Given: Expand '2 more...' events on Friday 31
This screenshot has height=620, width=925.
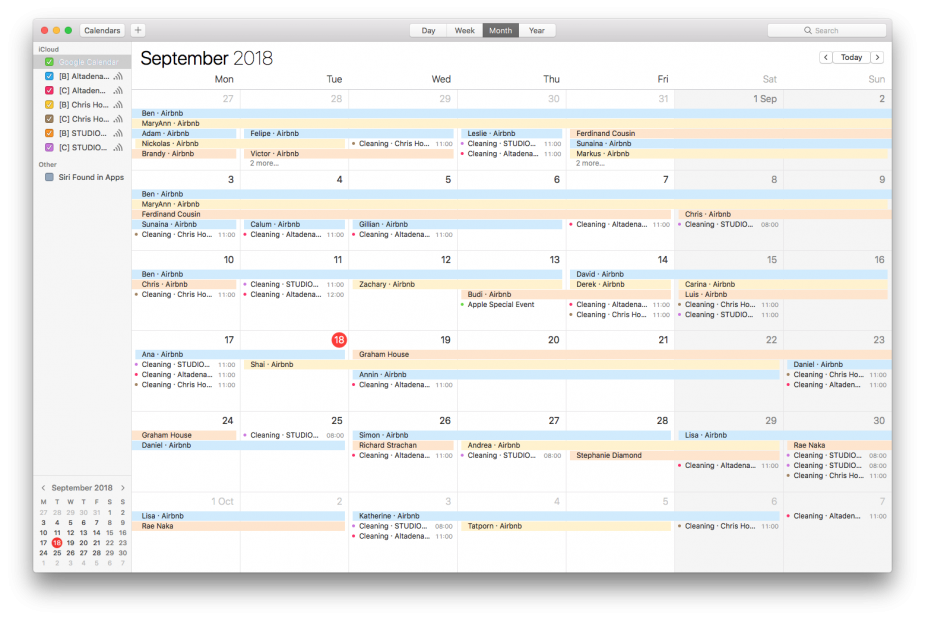Looking at the screenshot, I should (590, 163).
